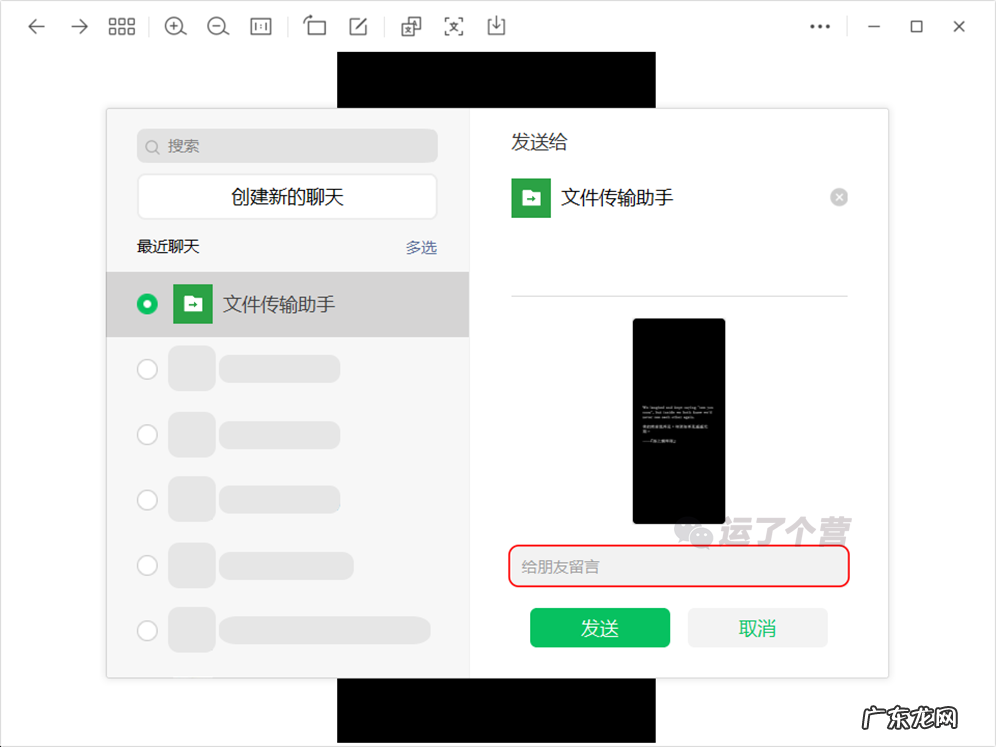The image size is (996, 747).
Task: Open the image edit tool
Action: click(358, 26)
